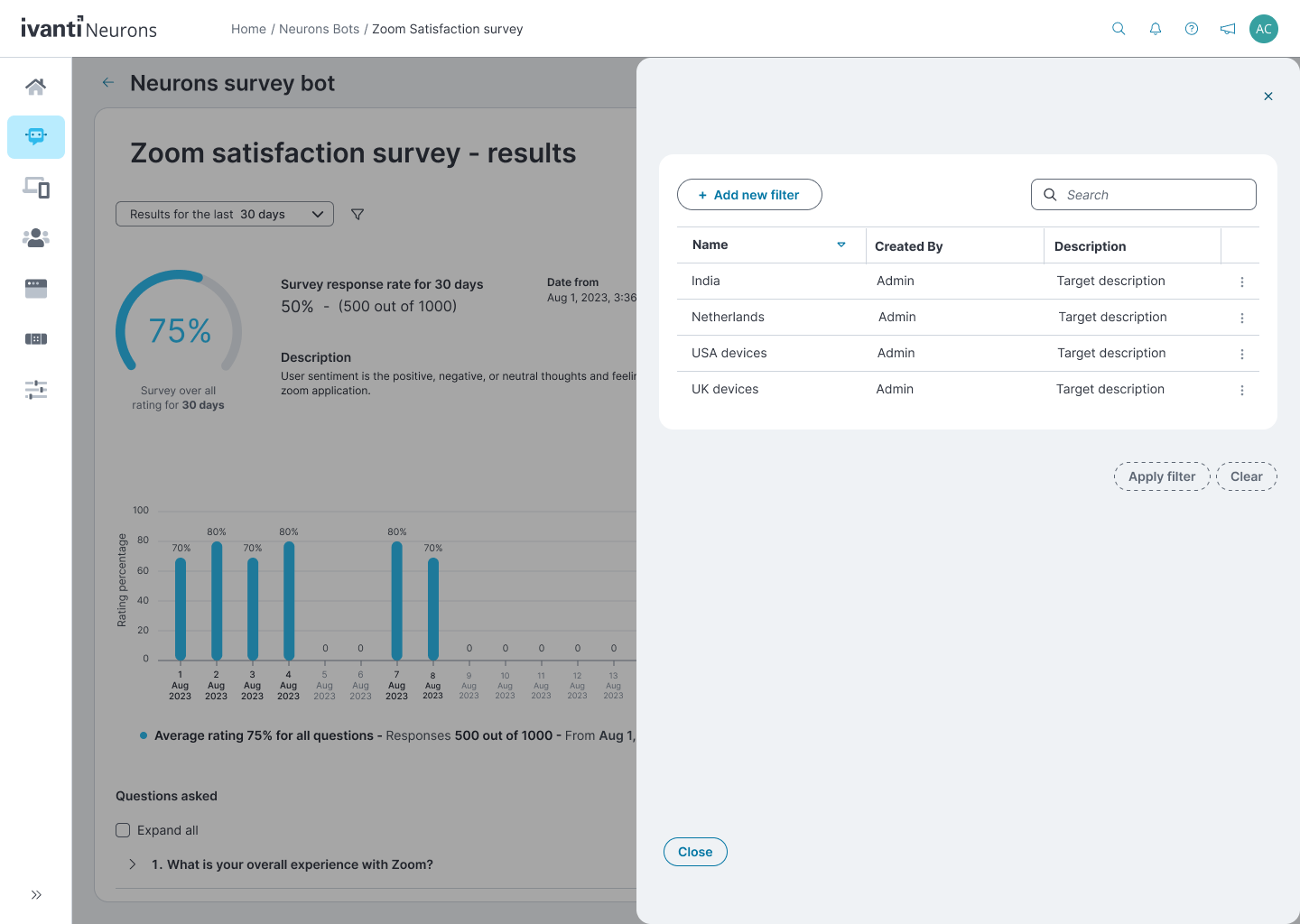Toggle the Expand all checkbox
The image size is (1300, 924).
pos(123,830)
